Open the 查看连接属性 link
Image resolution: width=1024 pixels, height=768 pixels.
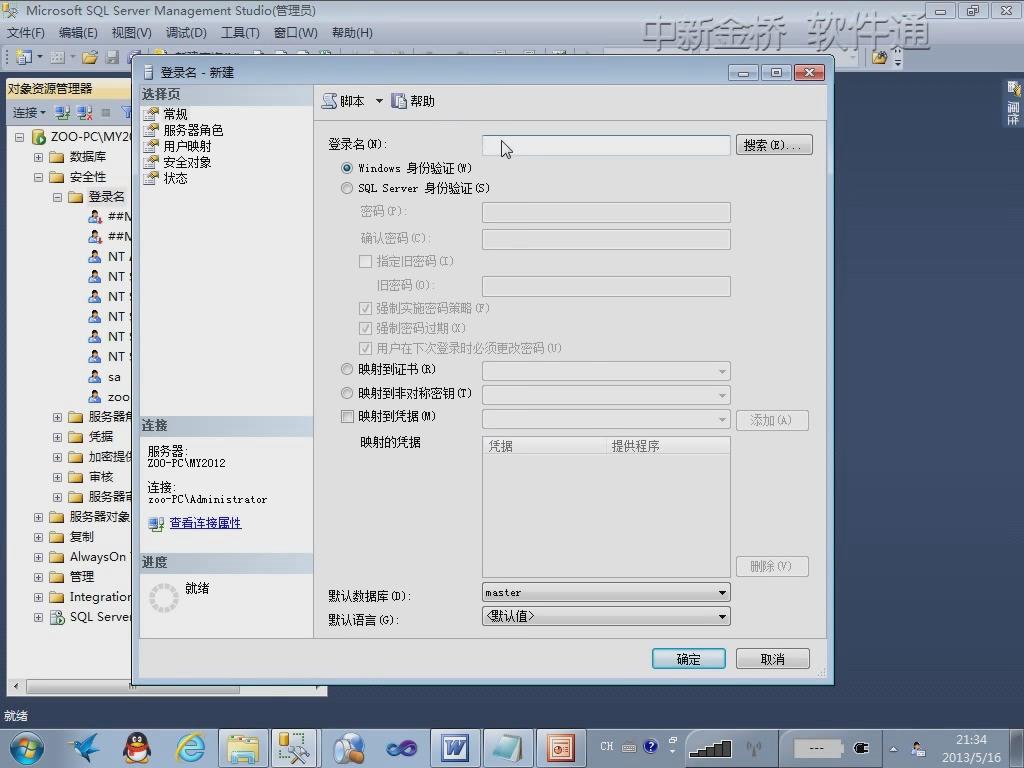click(205, 523)
